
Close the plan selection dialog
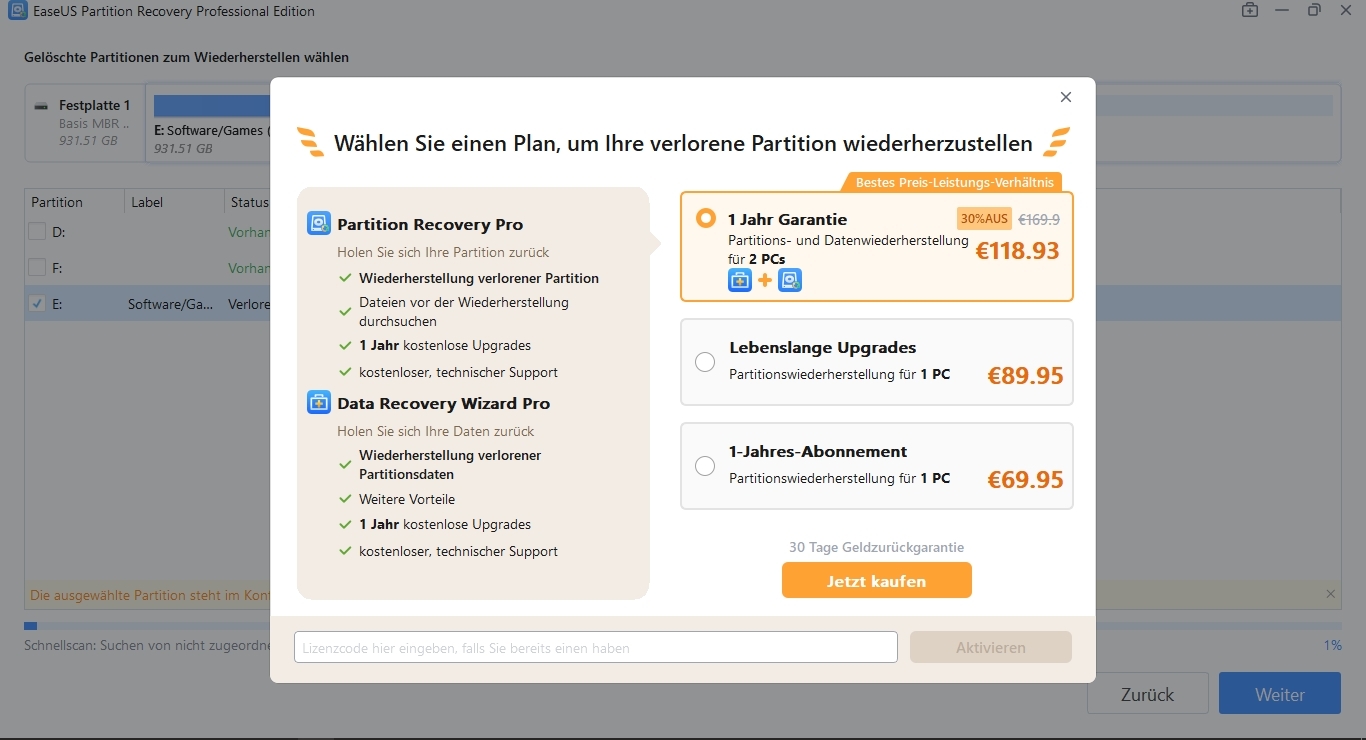click(1066, 97)
